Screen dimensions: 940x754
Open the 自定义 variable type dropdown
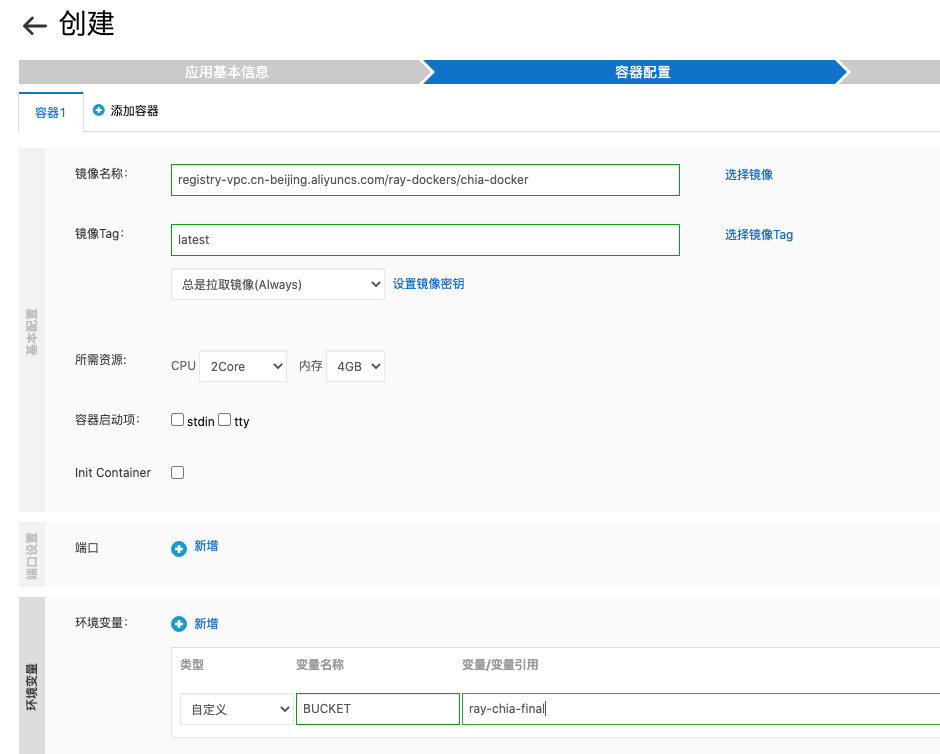[x=237, y=709]
